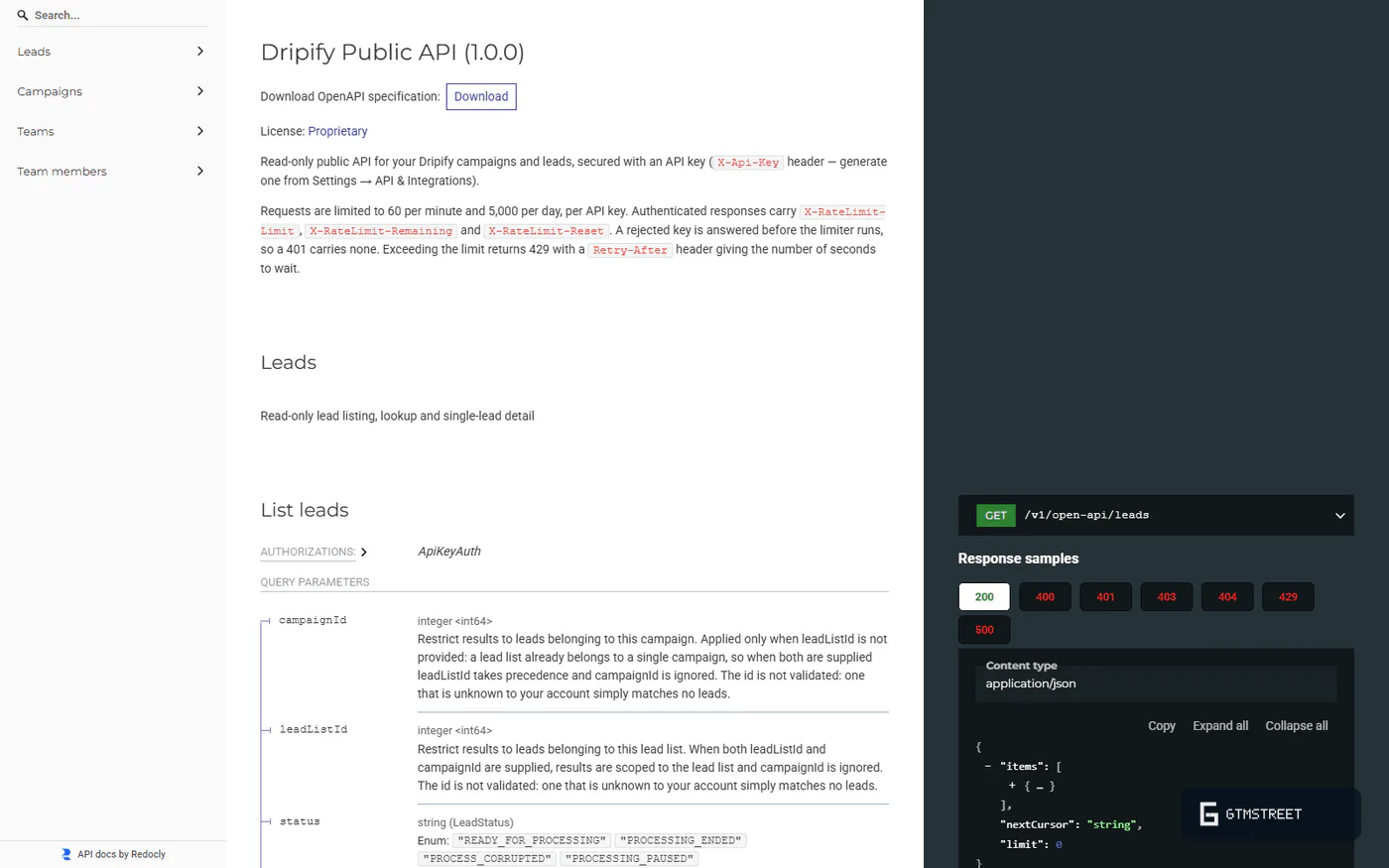1389x868 pixels.
Task: Click the application/json content type
Action: (x=1031, y=683)
